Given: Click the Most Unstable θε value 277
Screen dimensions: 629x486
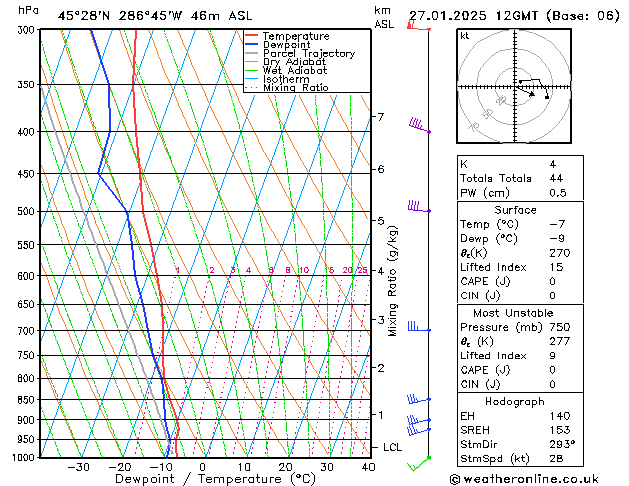Looking at the screenshot, I should [560, 341].
